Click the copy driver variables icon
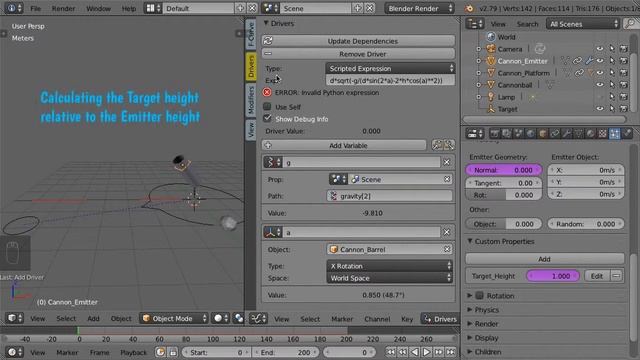 tap(437, 145)
